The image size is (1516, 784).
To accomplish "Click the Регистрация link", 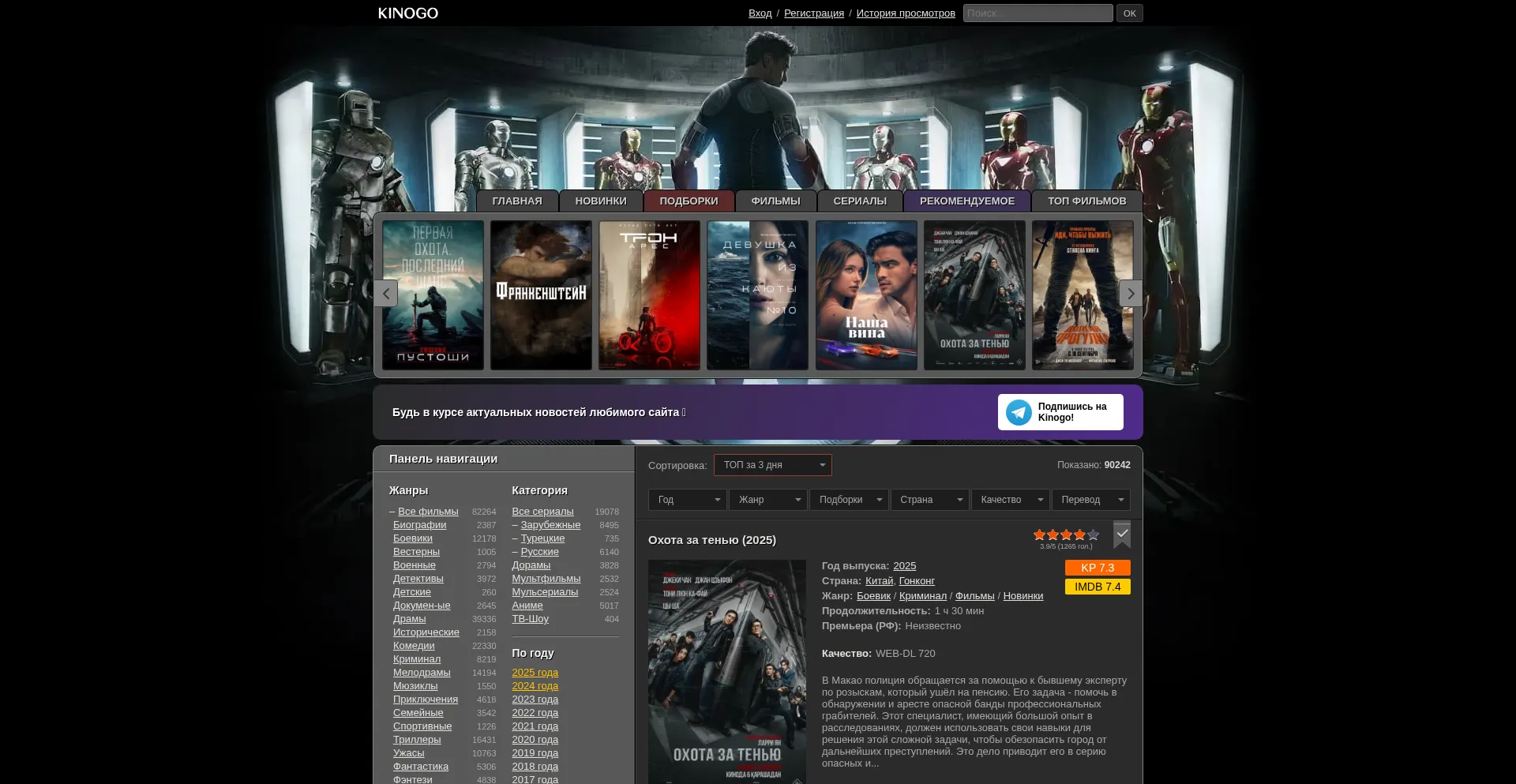I will (x=813, y=13).
